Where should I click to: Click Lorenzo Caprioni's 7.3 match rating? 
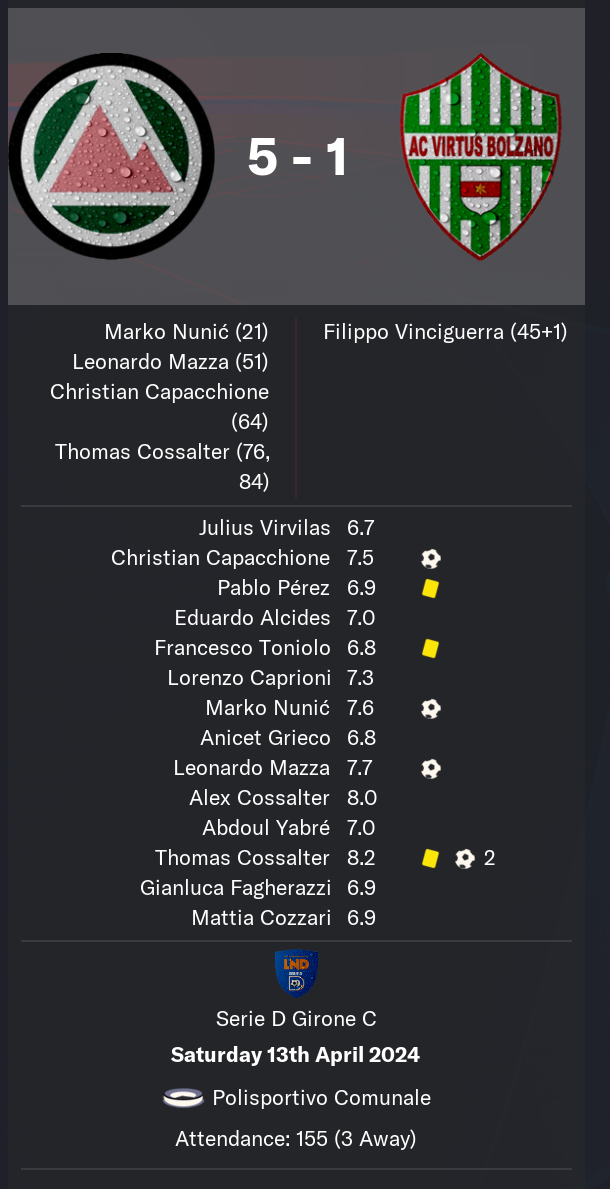click(x=360, y=678)
